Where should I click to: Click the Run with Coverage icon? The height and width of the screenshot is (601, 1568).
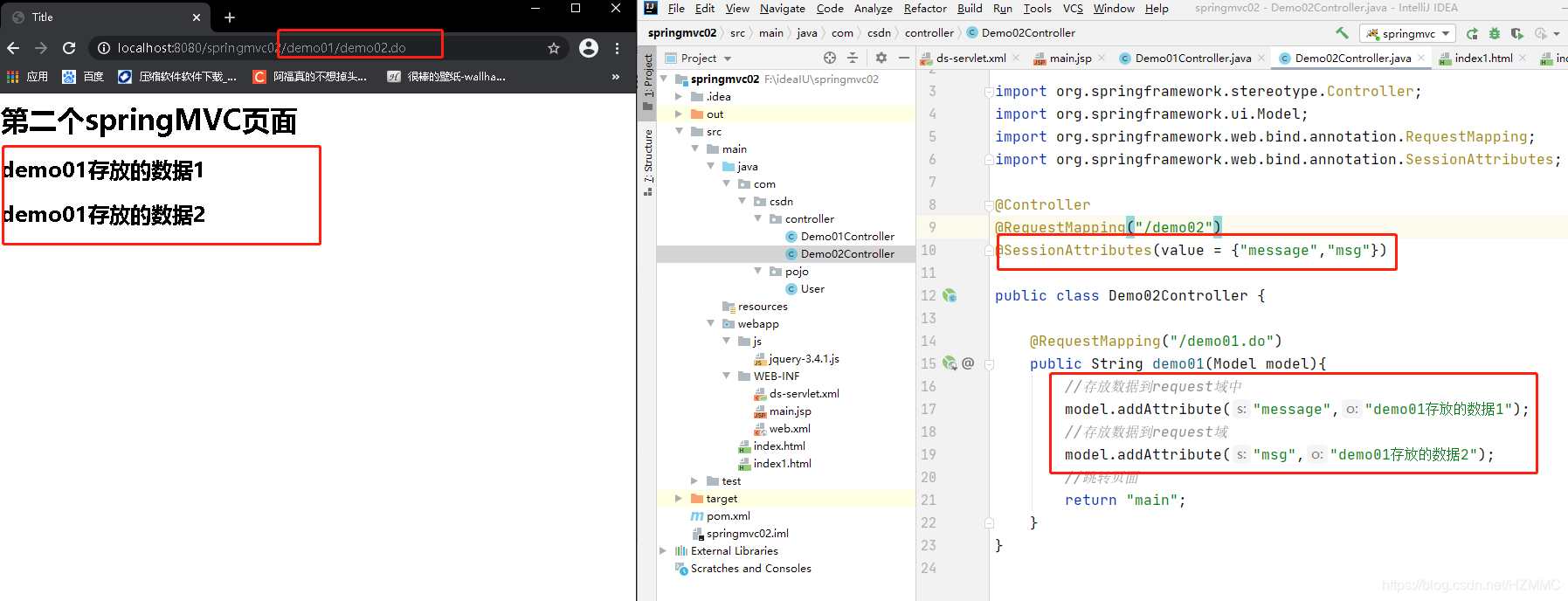(1517, 33)
